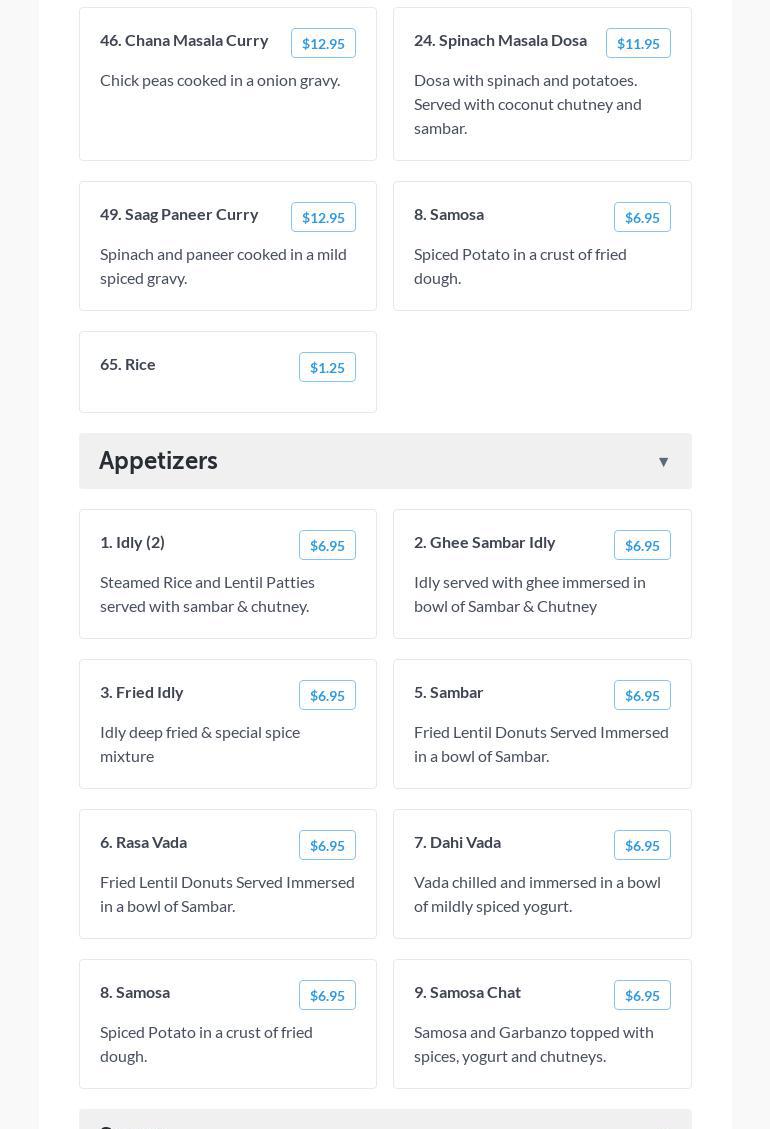Collapse the Appetizers section arrow

tap(663, 461)
